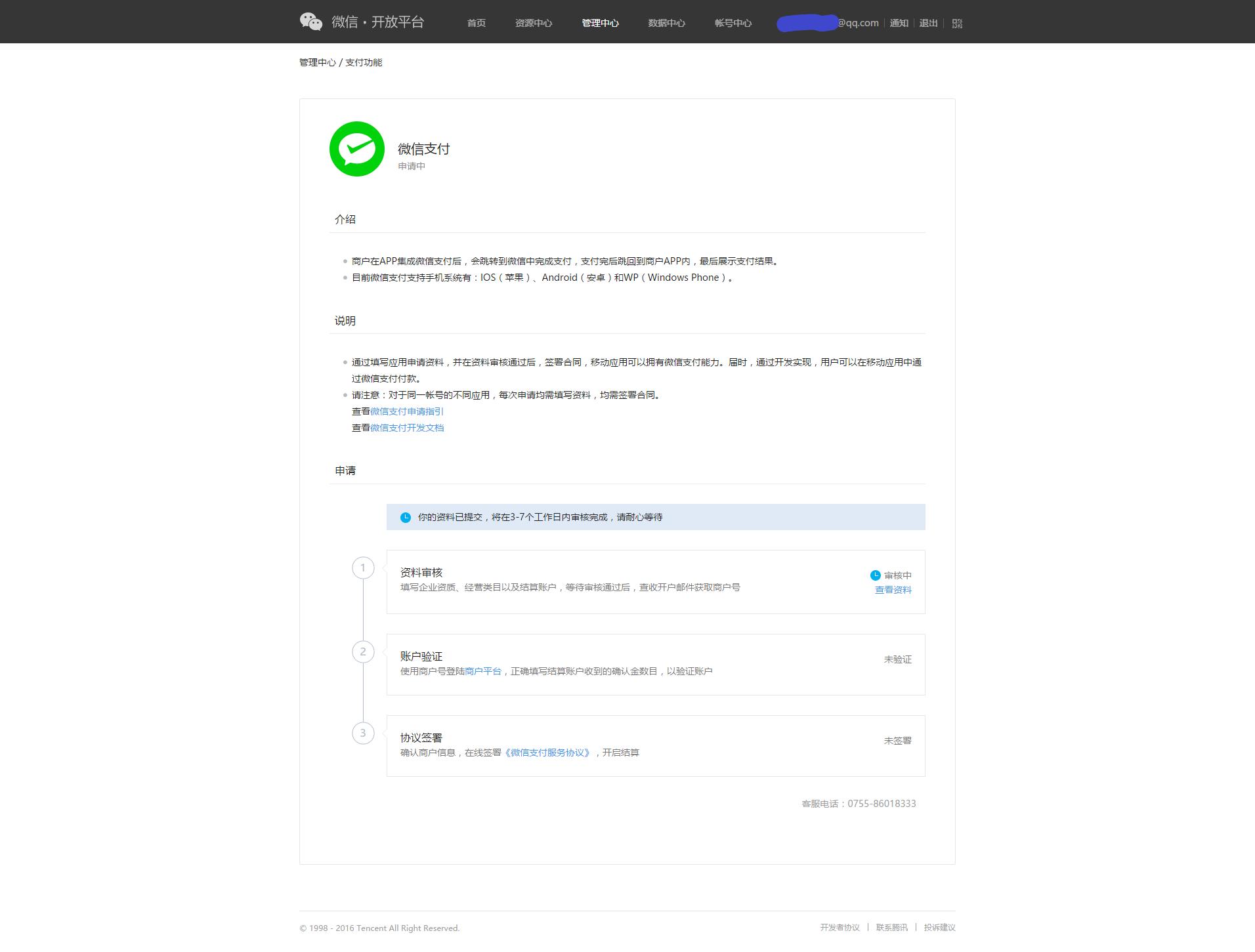
Task: Click the 申请 section heading
Action: 345,470
